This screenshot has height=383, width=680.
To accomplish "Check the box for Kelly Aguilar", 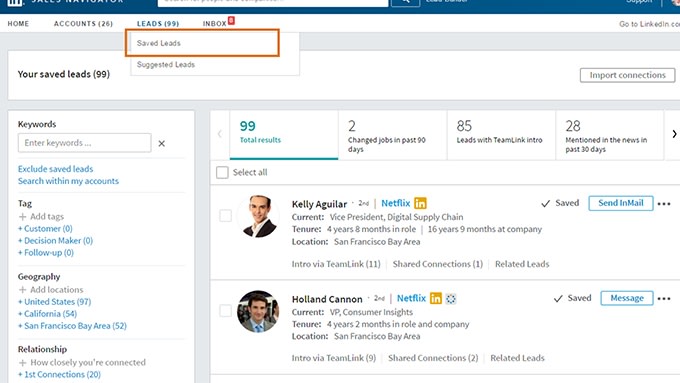I will coord(226,216).
